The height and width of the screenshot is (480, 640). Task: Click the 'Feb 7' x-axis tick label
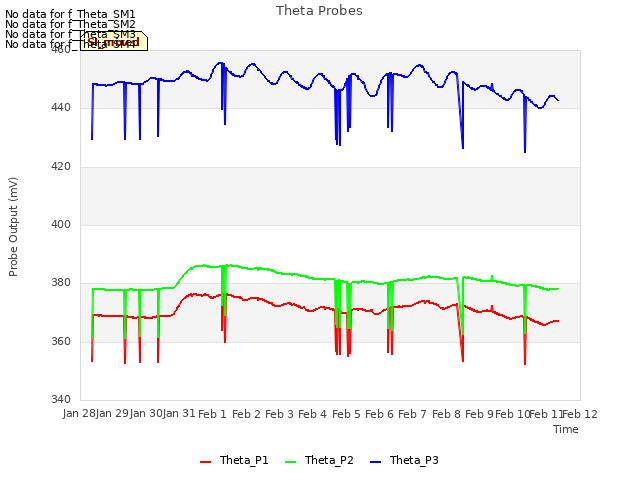[x=412, y=414]
